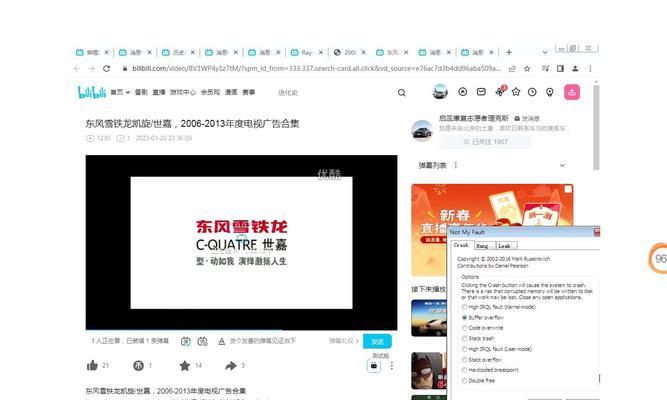This screenshot has width=667, height=400.
Task: Toggle the danmaku display switch
Action: pyautogui.click(x=185, y=341)
